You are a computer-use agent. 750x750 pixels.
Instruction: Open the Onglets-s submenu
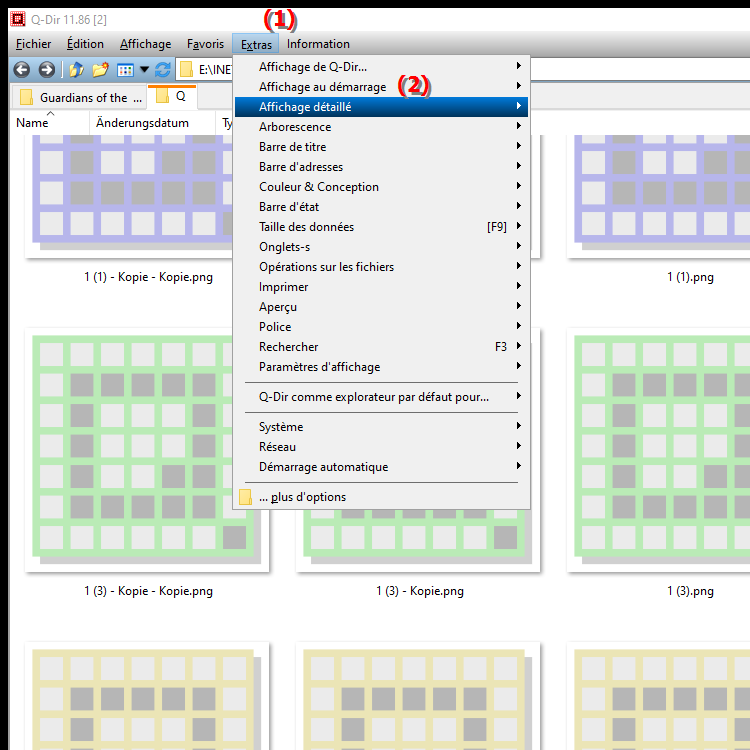(x=381, y=247)
